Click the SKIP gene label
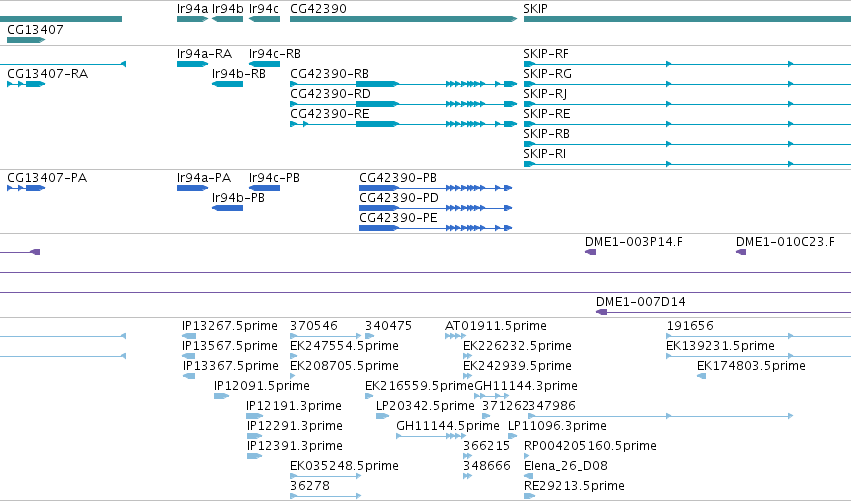The image size is (851, 501). [535, 9]
